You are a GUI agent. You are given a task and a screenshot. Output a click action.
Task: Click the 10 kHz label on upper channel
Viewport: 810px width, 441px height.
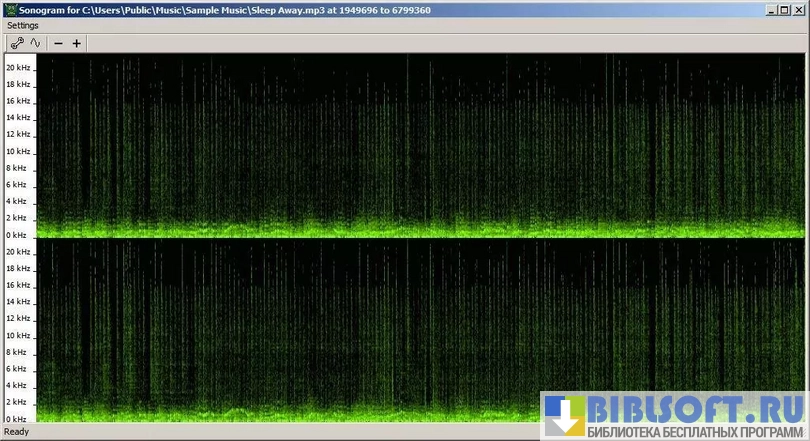19,151
